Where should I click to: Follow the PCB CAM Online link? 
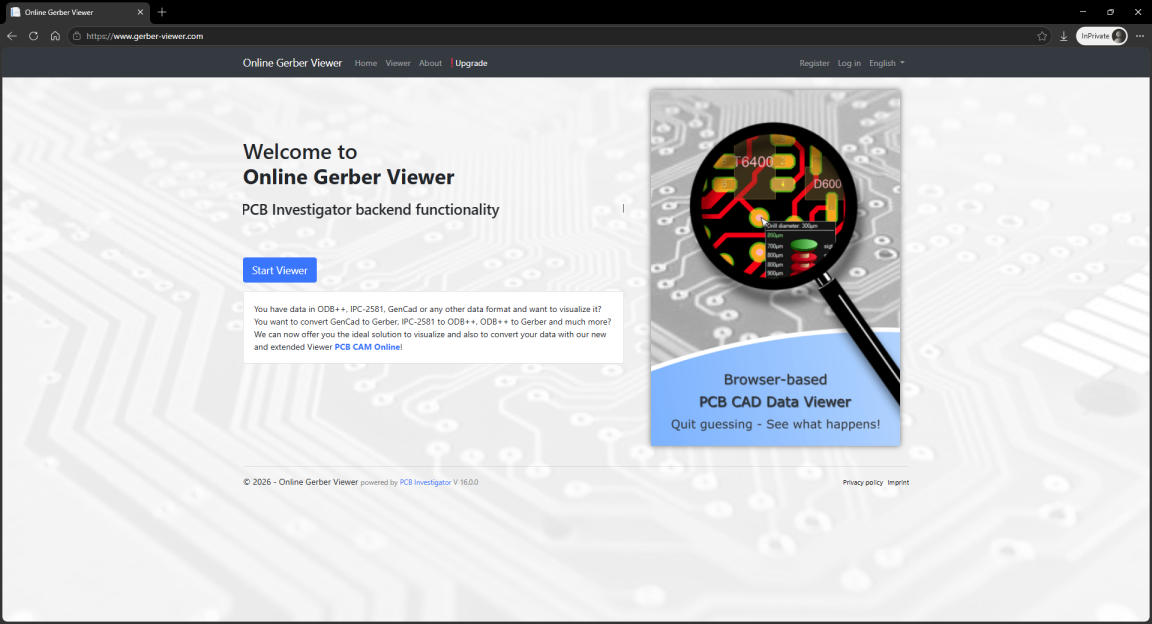(x=368, y=347)
